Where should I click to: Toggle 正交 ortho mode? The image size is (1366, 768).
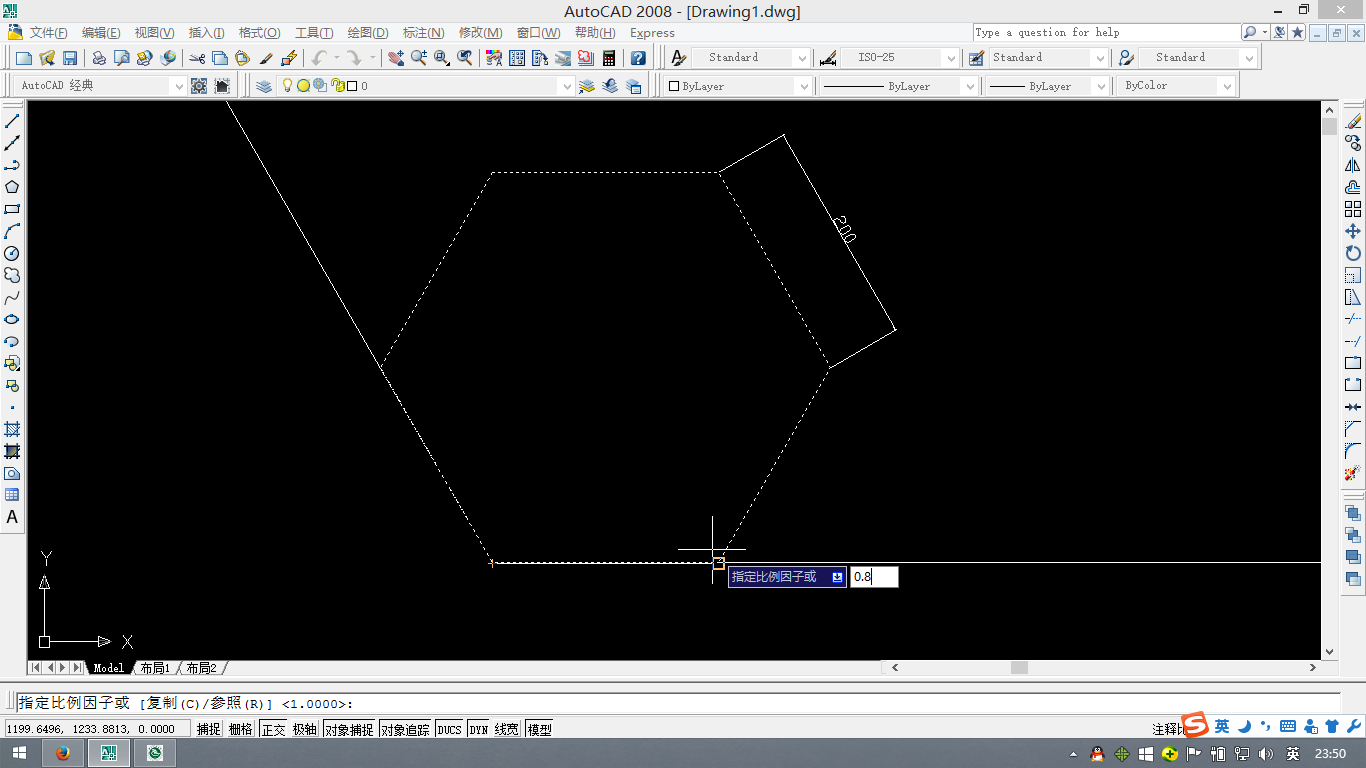(273, 729)
